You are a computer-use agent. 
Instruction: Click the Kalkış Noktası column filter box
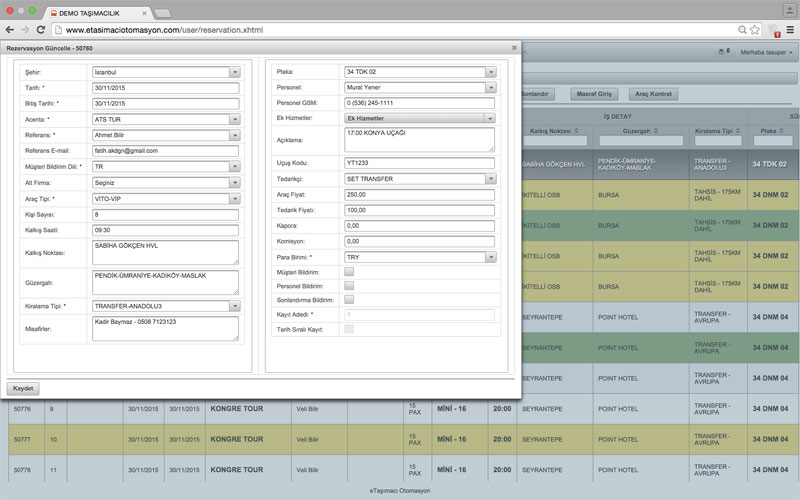click(x=555, y=140)
